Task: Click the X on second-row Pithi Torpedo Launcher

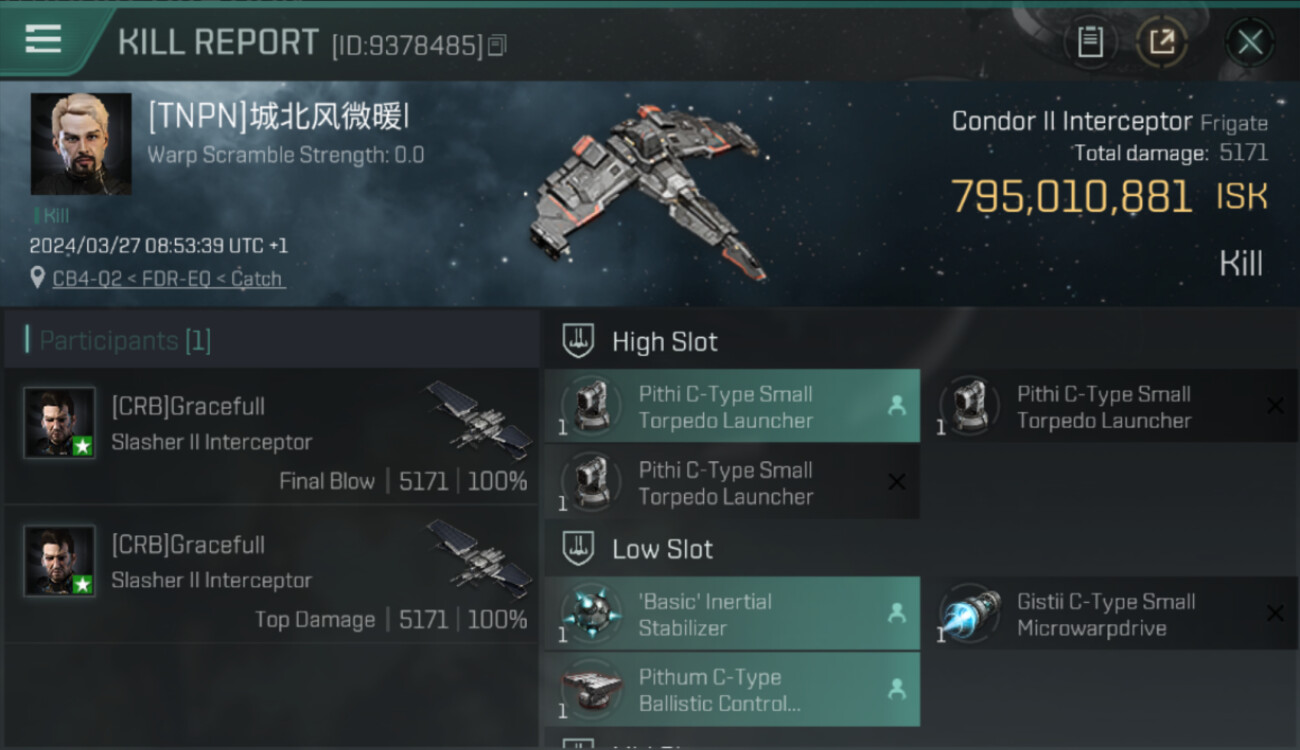Action: pos(897,482)
